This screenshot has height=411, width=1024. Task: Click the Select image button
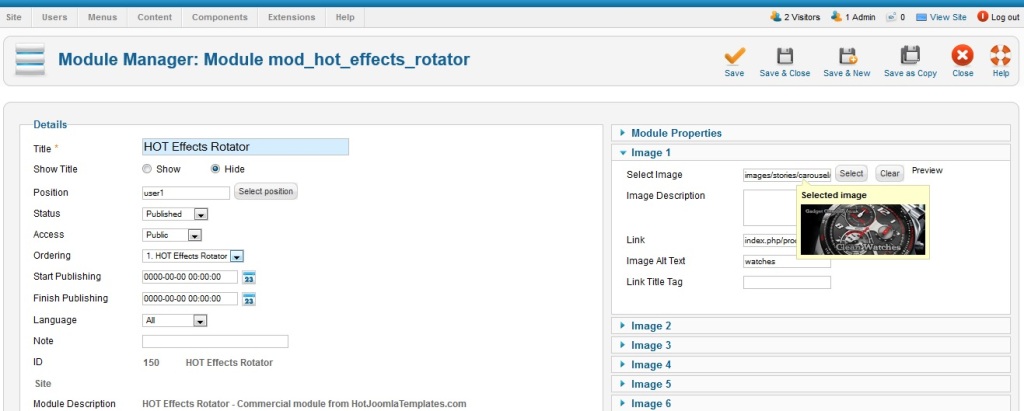851,174
